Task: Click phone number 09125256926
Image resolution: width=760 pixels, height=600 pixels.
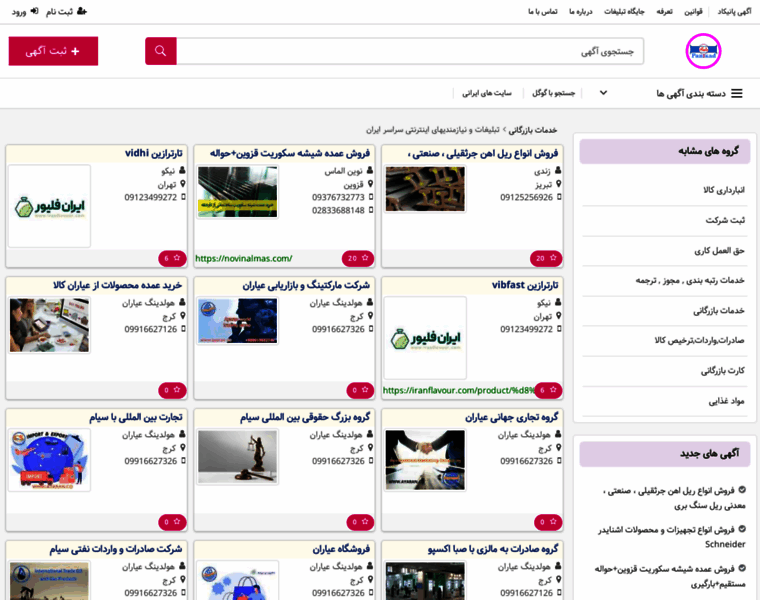Action: point(526,197)
